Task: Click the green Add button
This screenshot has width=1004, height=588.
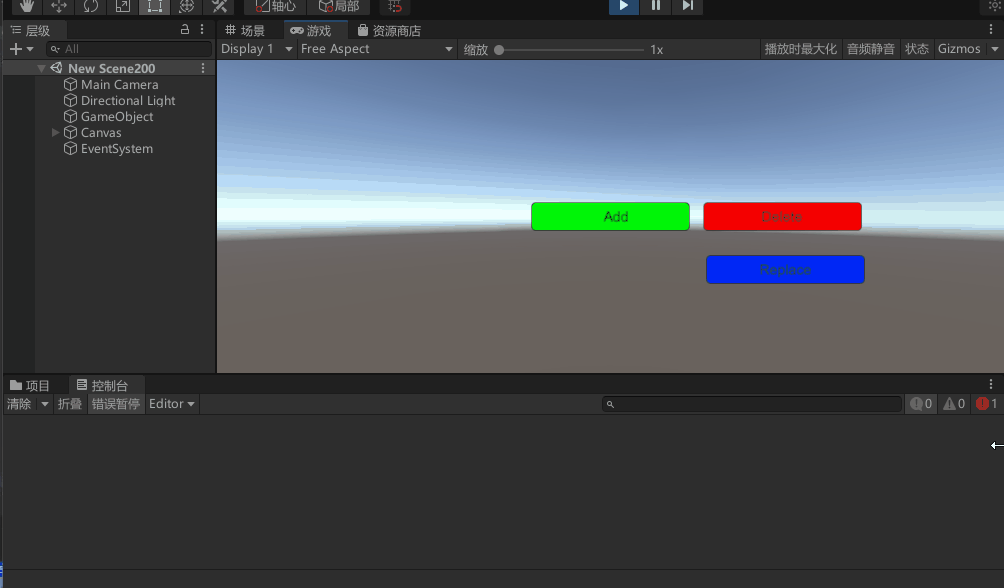Action: click(610, 216)
